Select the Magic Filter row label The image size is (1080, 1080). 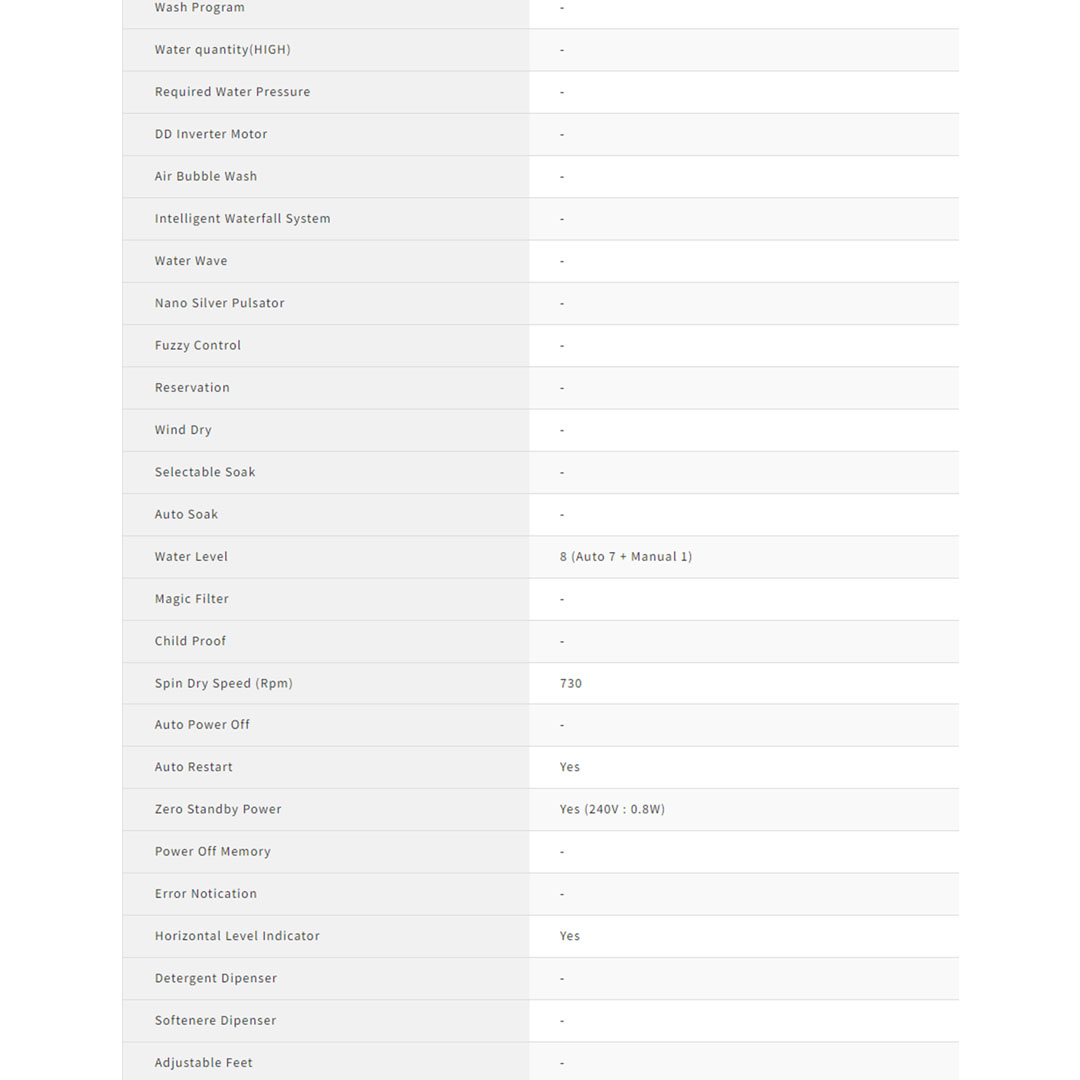tap(191, 599)
